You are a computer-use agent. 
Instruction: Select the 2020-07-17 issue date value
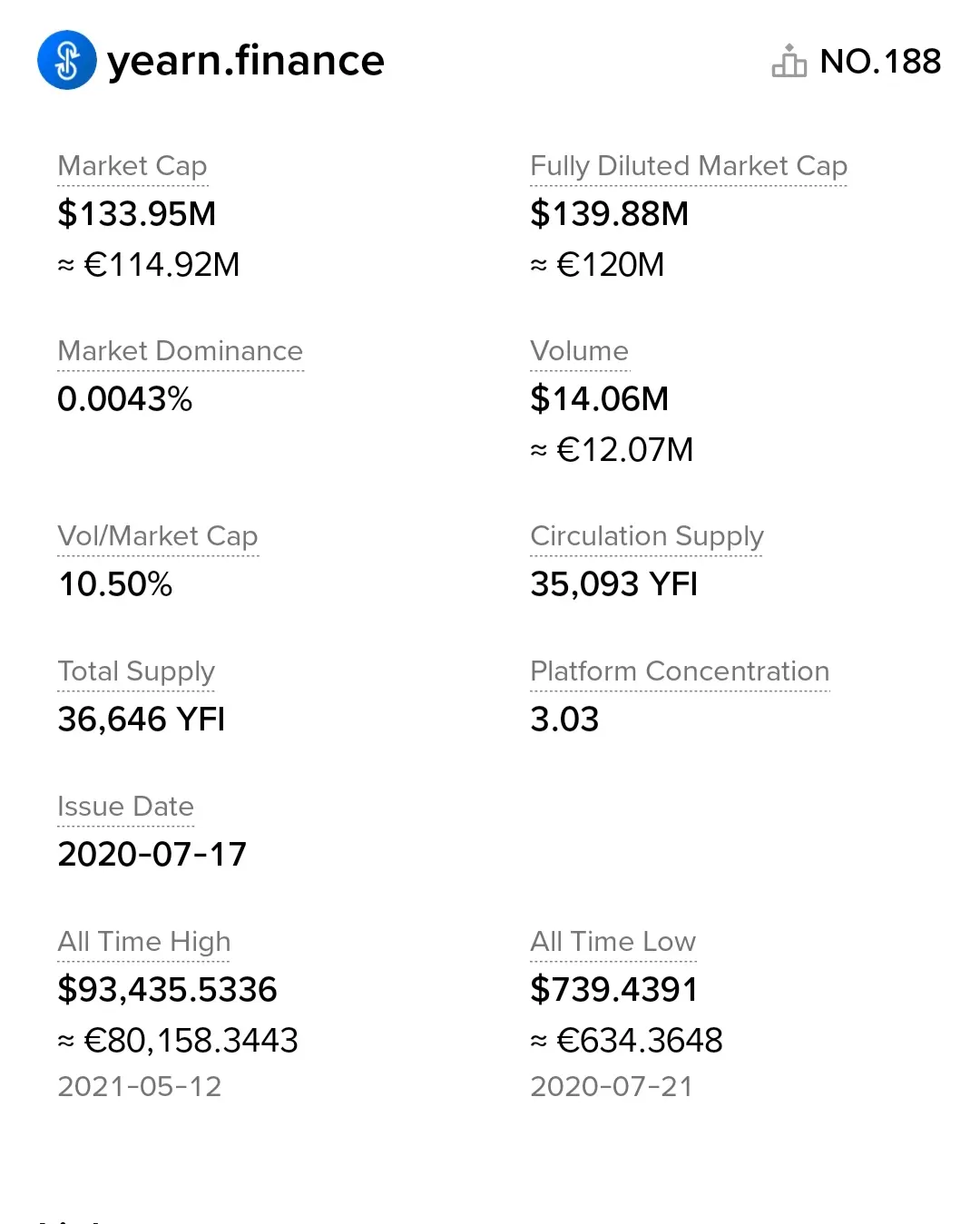pos(152,854)
